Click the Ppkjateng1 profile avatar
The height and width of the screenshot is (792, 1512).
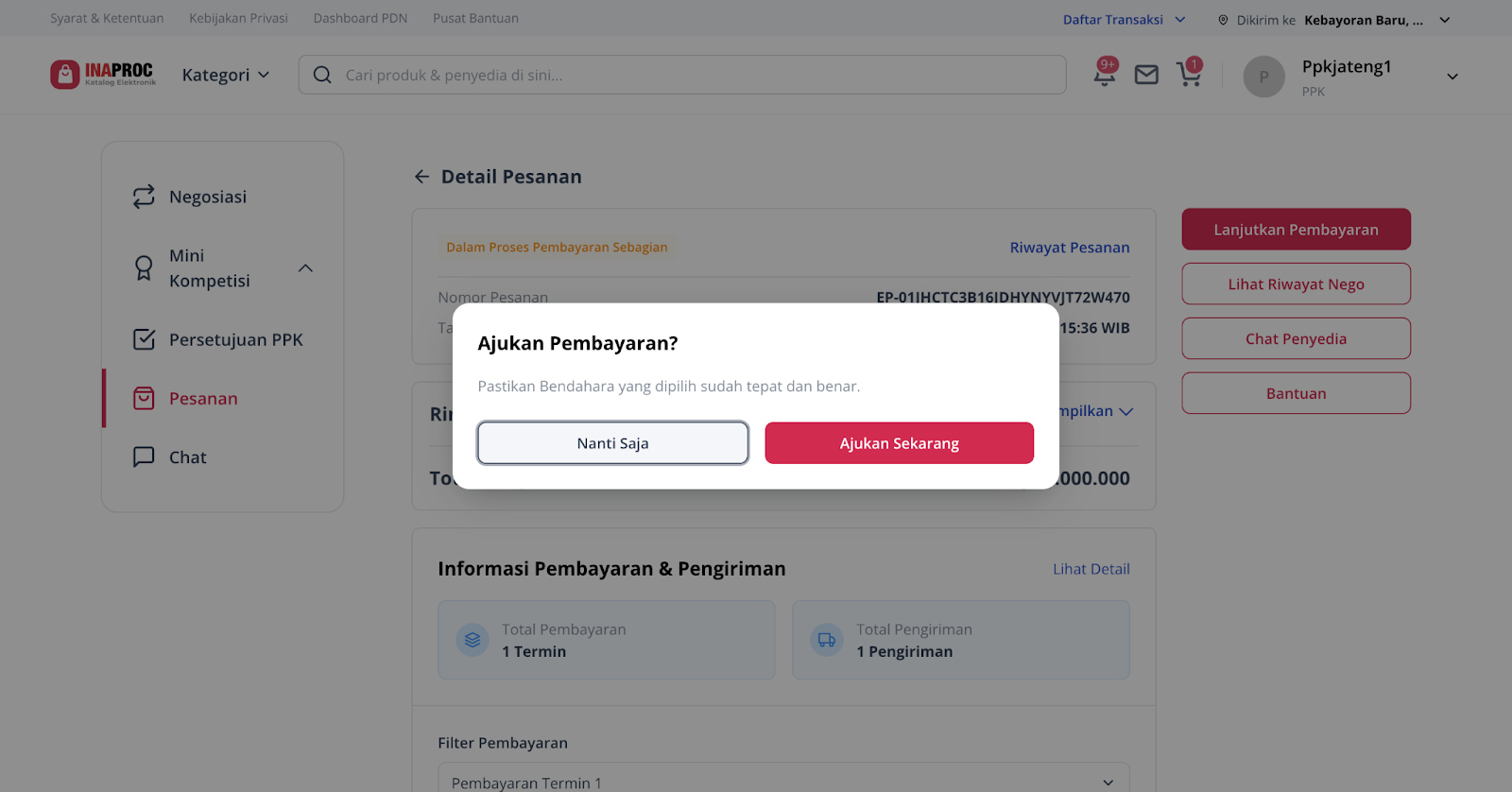pyautogui.click(x=1263, y=77)
